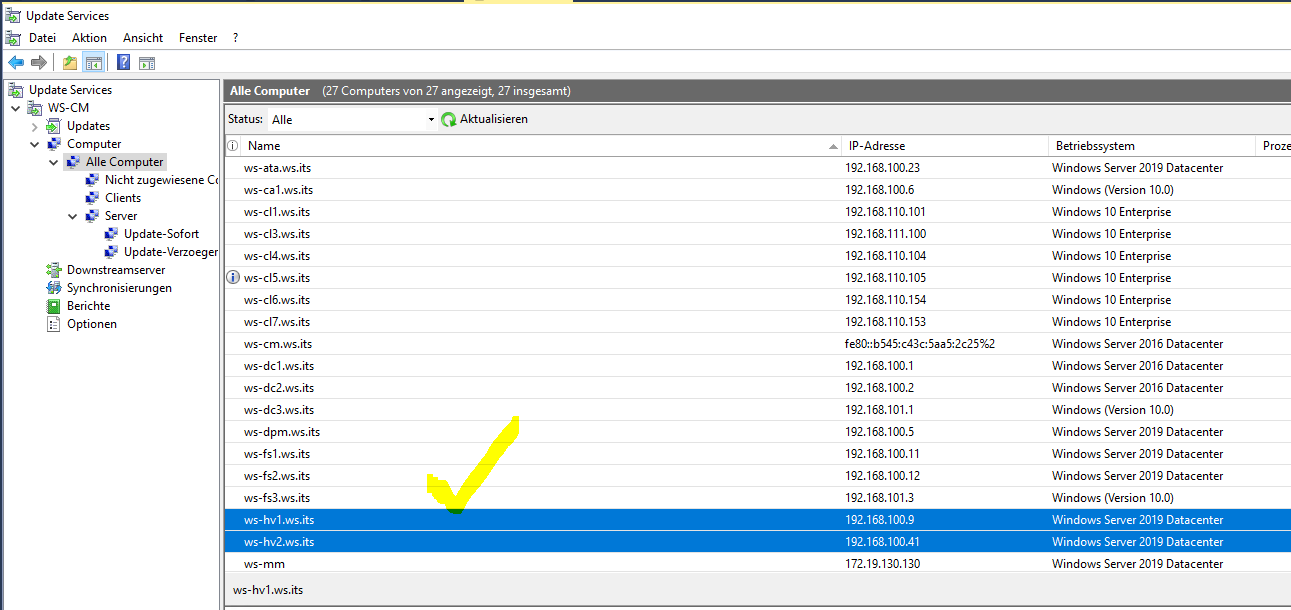
Task: Click the WS-CM server icon in tree
Action: coord(36,108)
